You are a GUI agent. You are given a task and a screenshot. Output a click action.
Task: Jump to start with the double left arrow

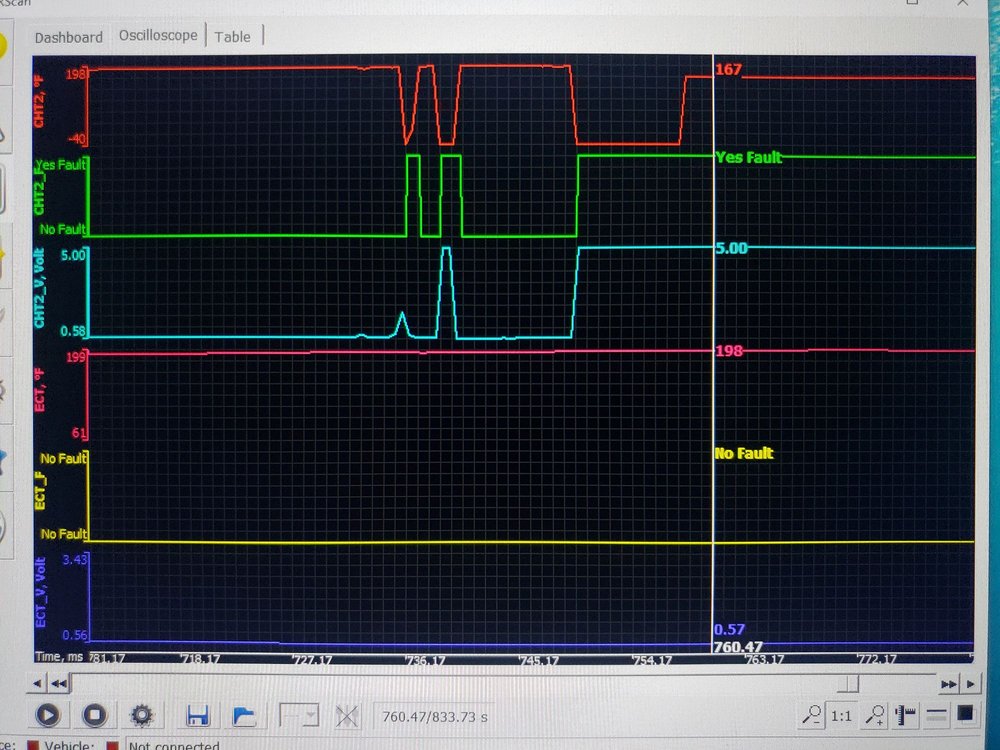(x=60, y=683)
